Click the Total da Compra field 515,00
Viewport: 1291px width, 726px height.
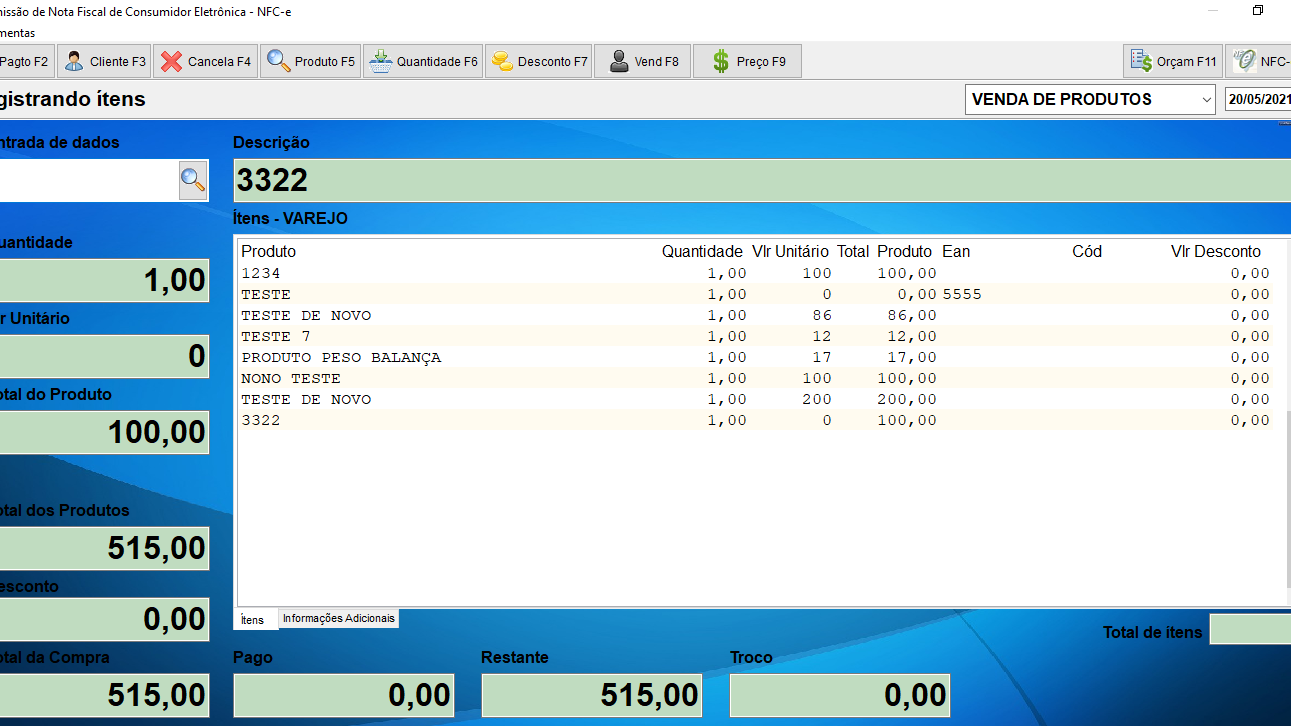click(x=104, y=695)
